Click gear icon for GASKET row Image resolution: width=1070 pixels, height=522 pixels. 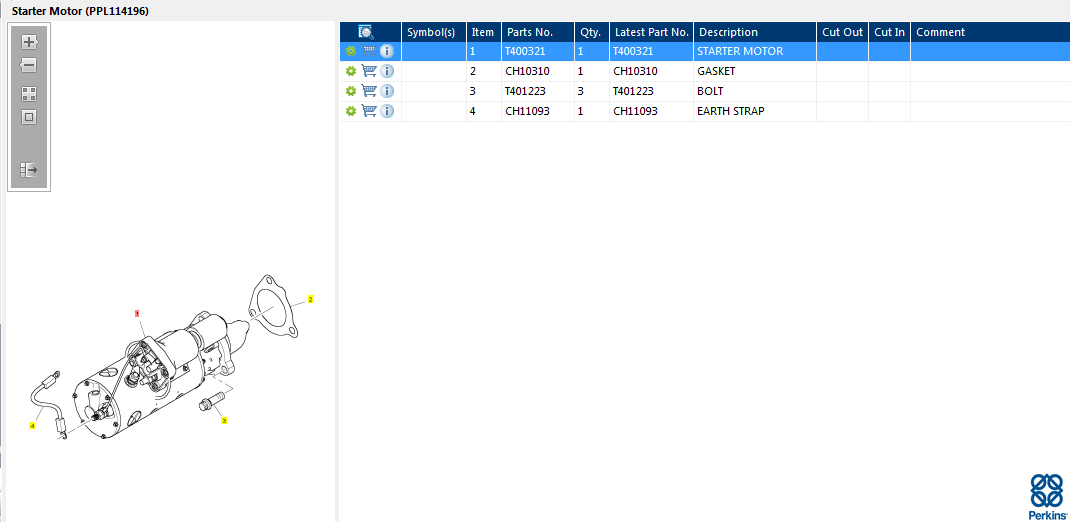pyautogui.click(x=351, y=71)
